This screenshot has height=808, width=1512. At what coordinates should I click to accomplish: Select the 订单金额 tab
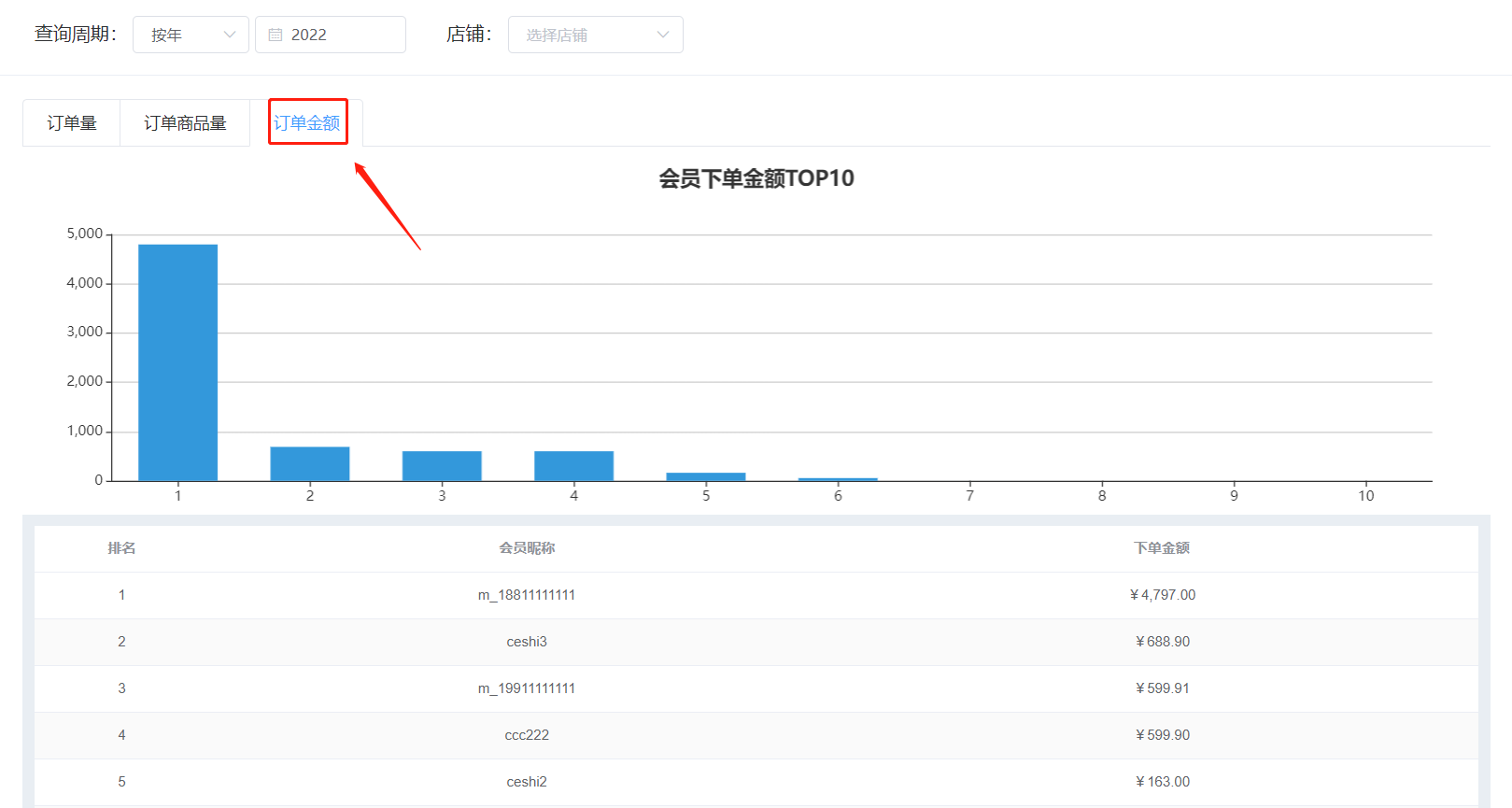click(307, 123)
